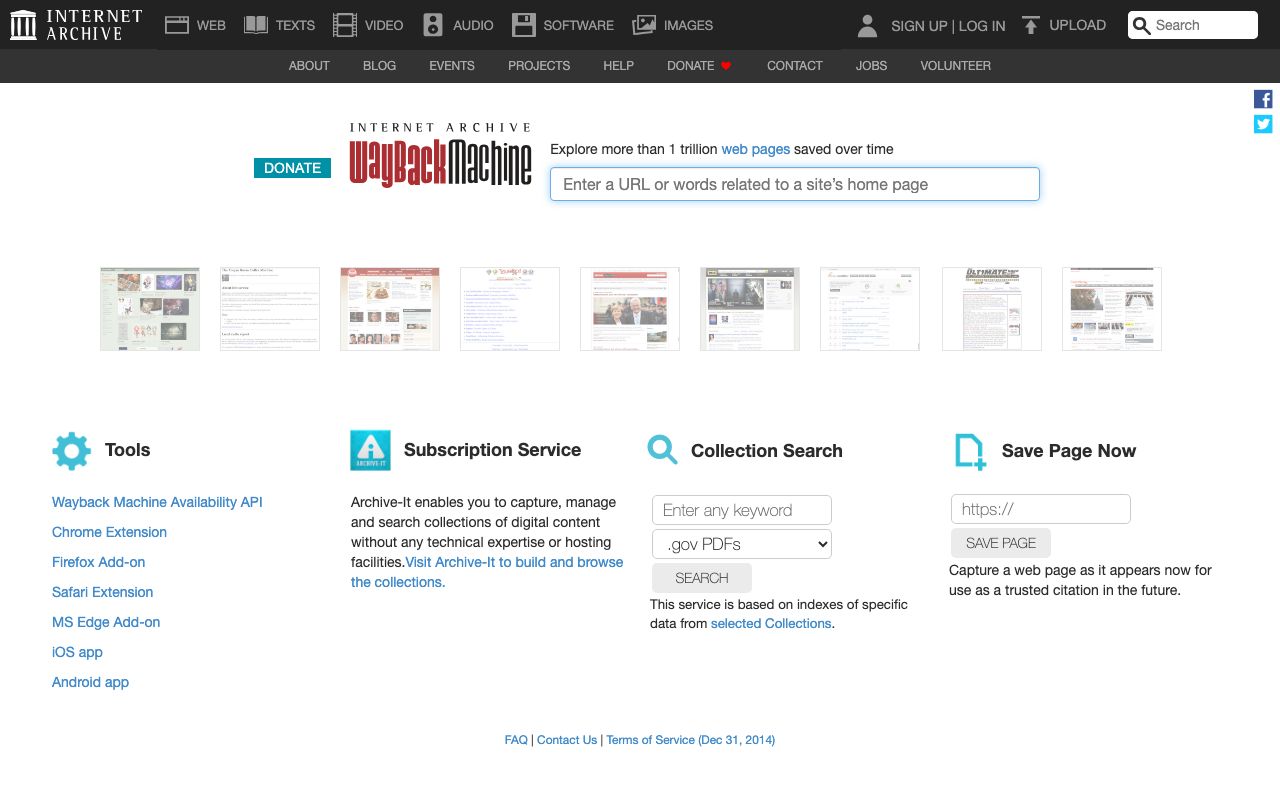Click the 'Save Page Now' heading
The height and width of the screenshot is (800, 1280).
coord(1069,451)
